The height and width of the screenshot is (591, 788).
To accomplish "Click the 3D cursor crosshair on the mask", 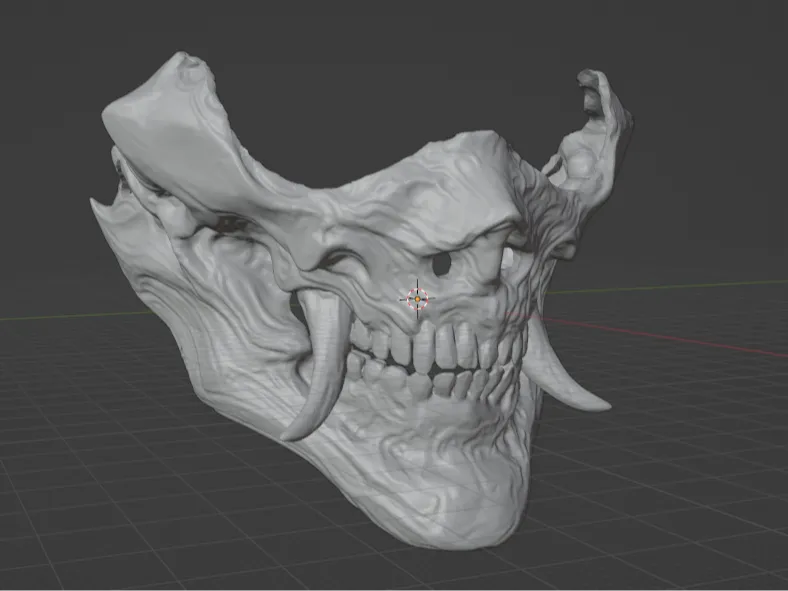I will point(417,299).
